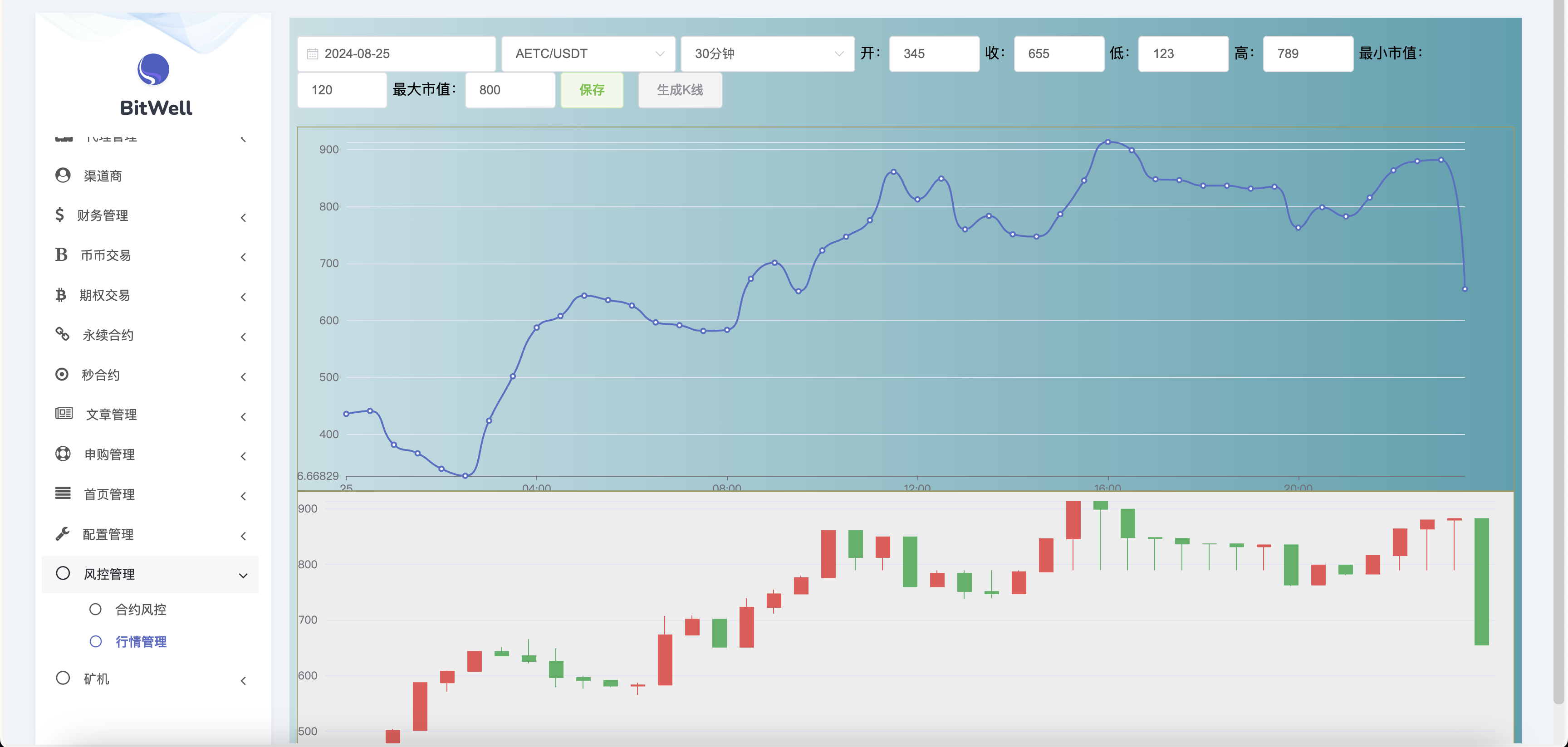Viewport: 1568px width, 747px height.
Task: Click the 最小市值 field showing 120
Action: coord(342,90)
